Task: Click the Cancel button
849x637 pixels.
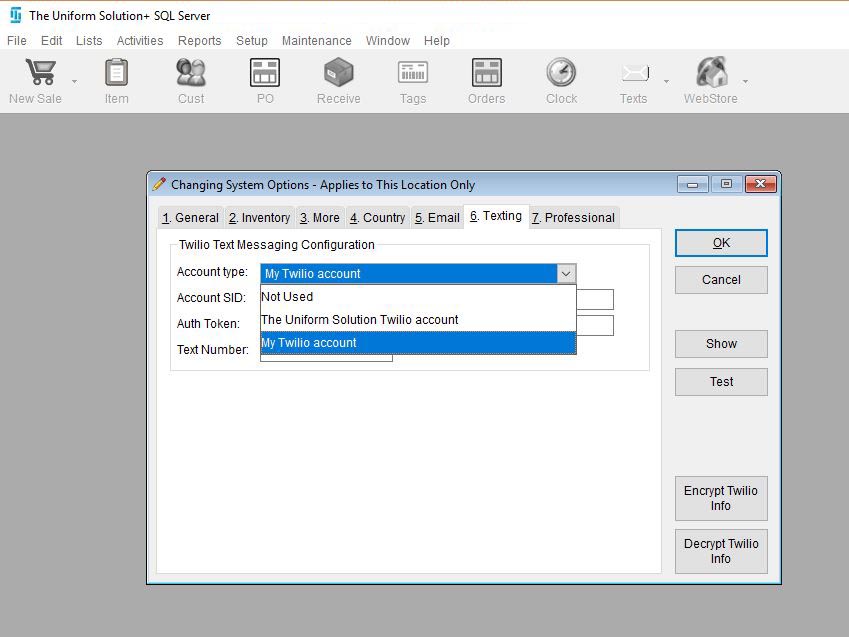Action: [x=721, y=280]
